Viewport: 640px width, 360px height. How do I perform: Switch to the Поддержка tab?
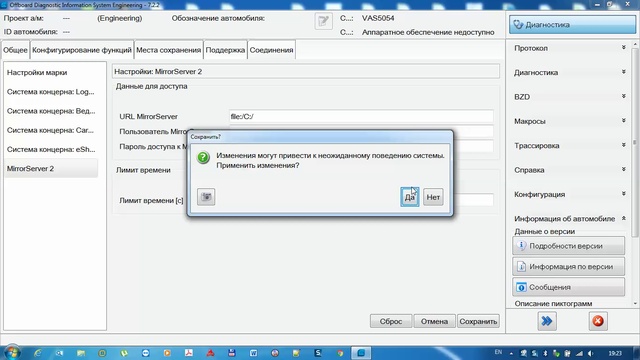tap(225, 50)
